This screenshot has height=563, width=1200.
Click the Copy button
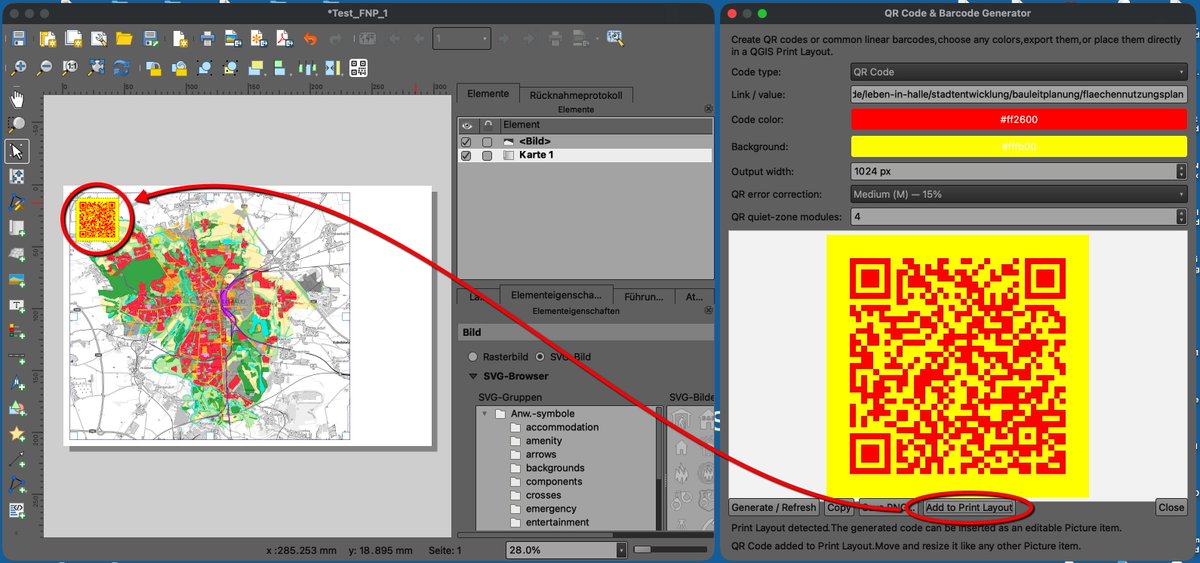[x=839, y=508]
